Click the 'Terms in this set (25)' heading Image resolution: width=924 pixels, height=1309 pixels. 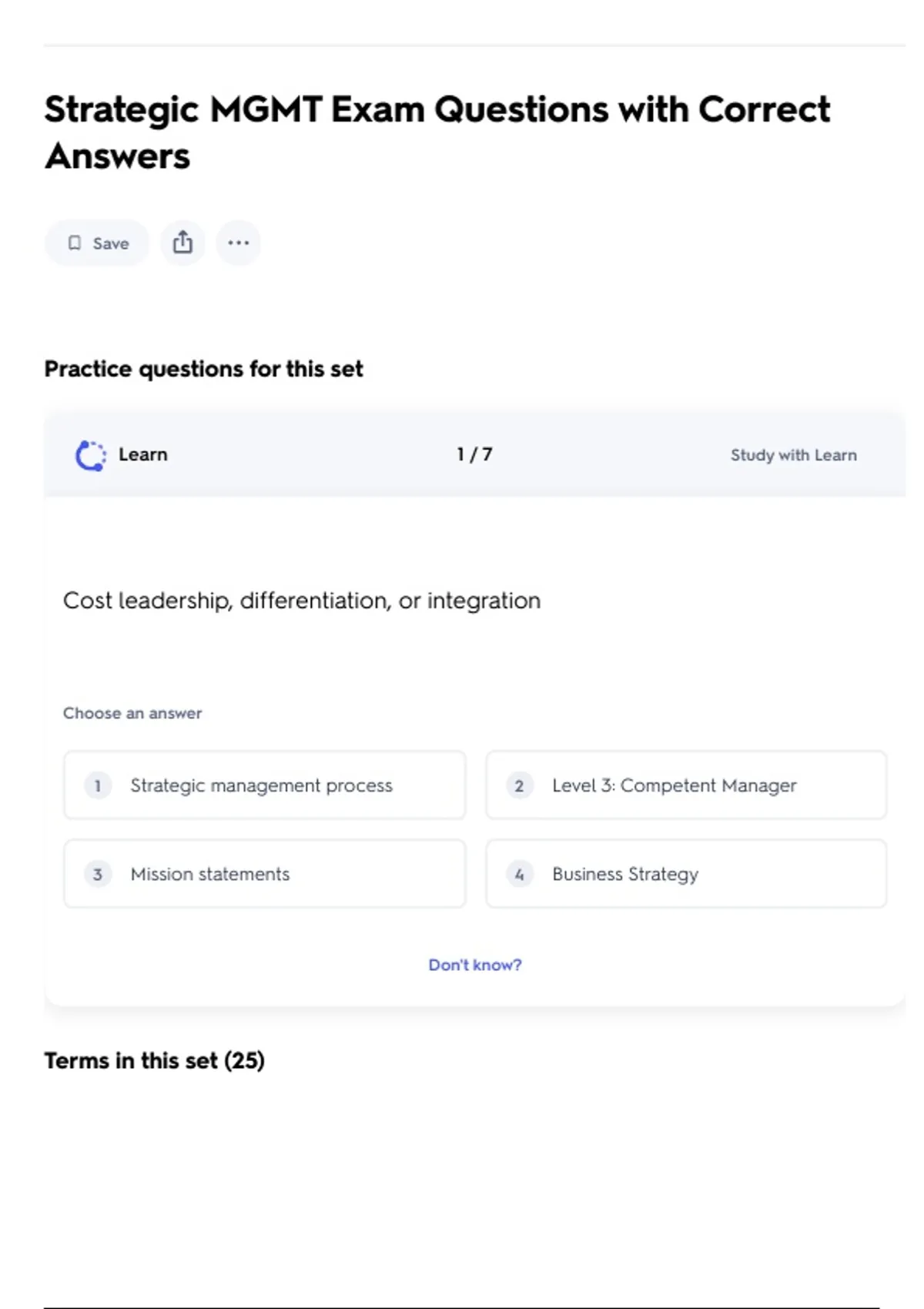[x=154, y=1061]
